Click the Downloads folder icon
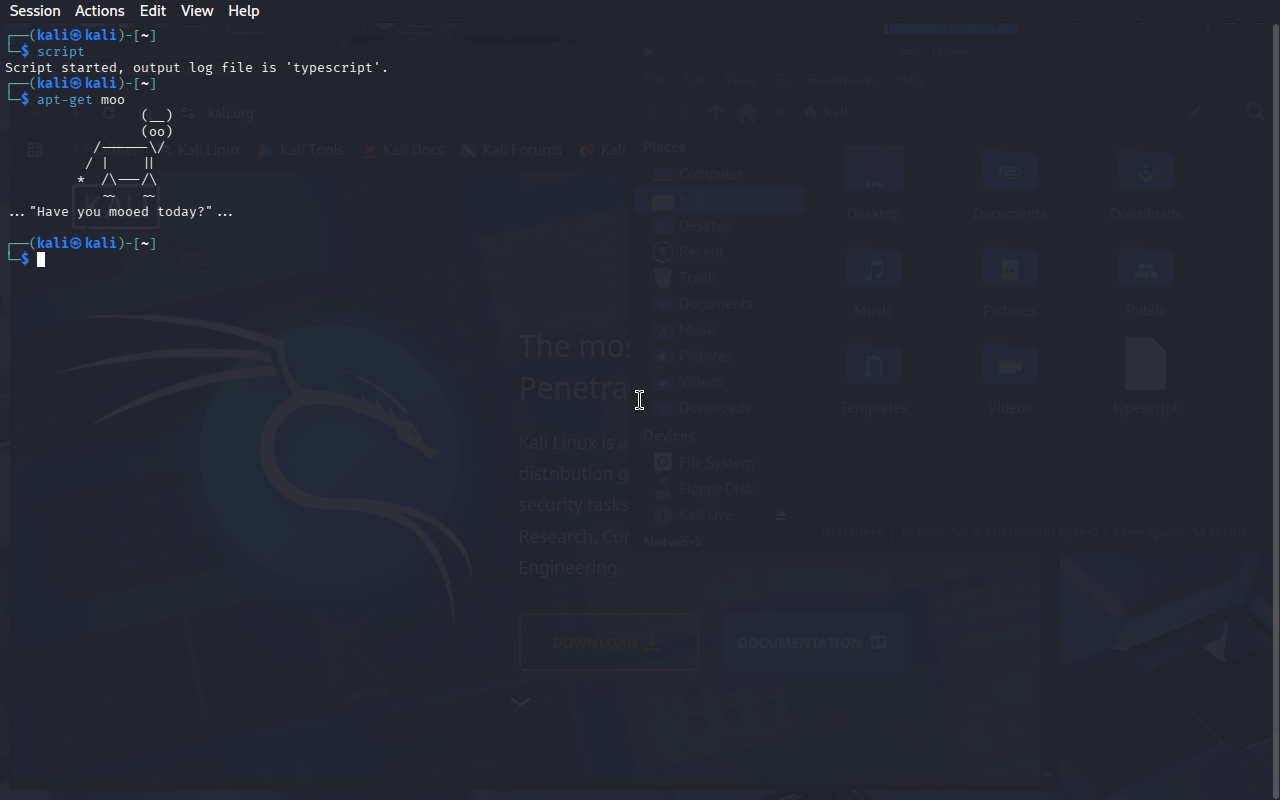1280x800 pixels. (x=1145, y=173)
